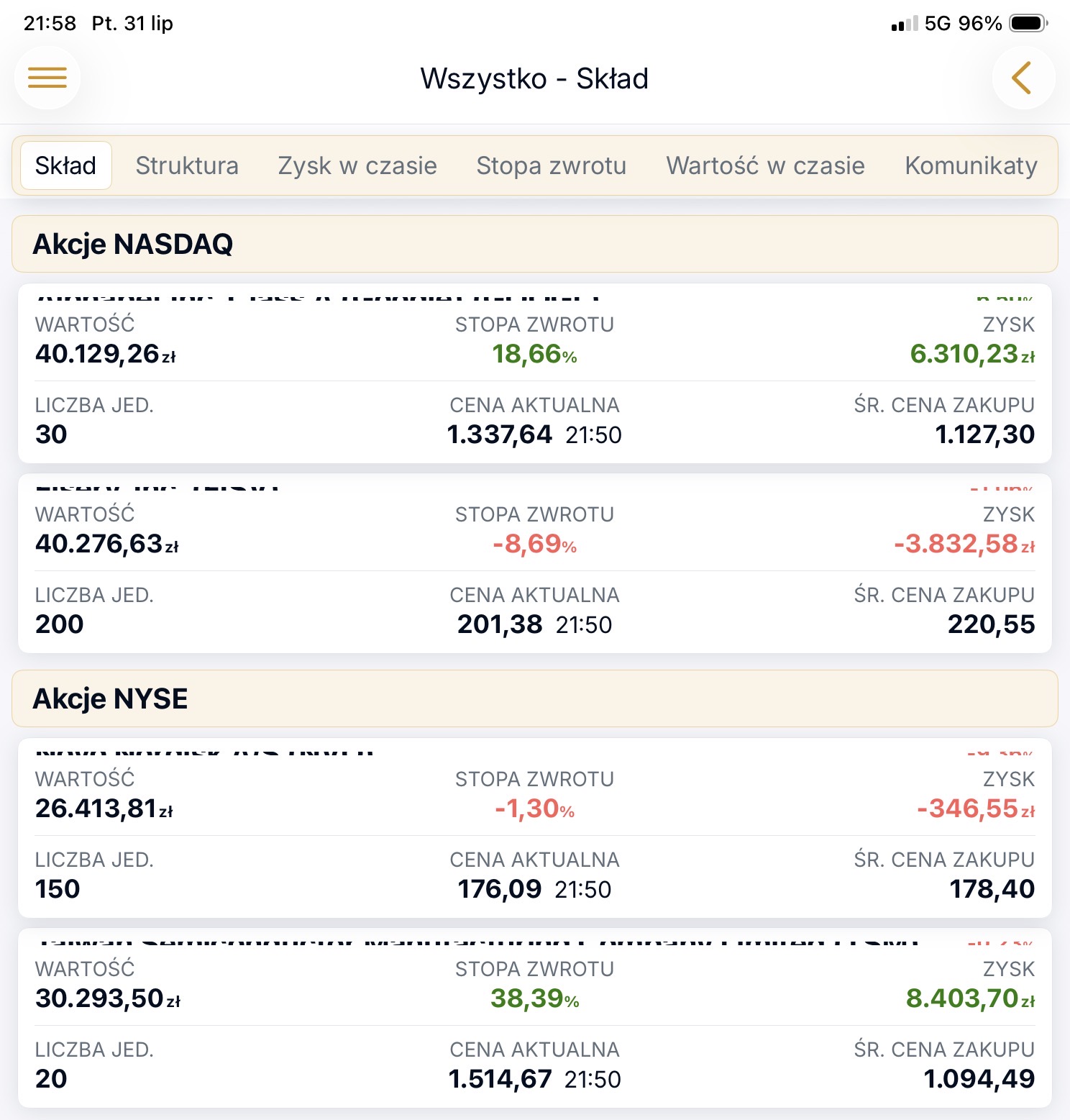Tap the 5G signal strength indicator

(905, 24)
